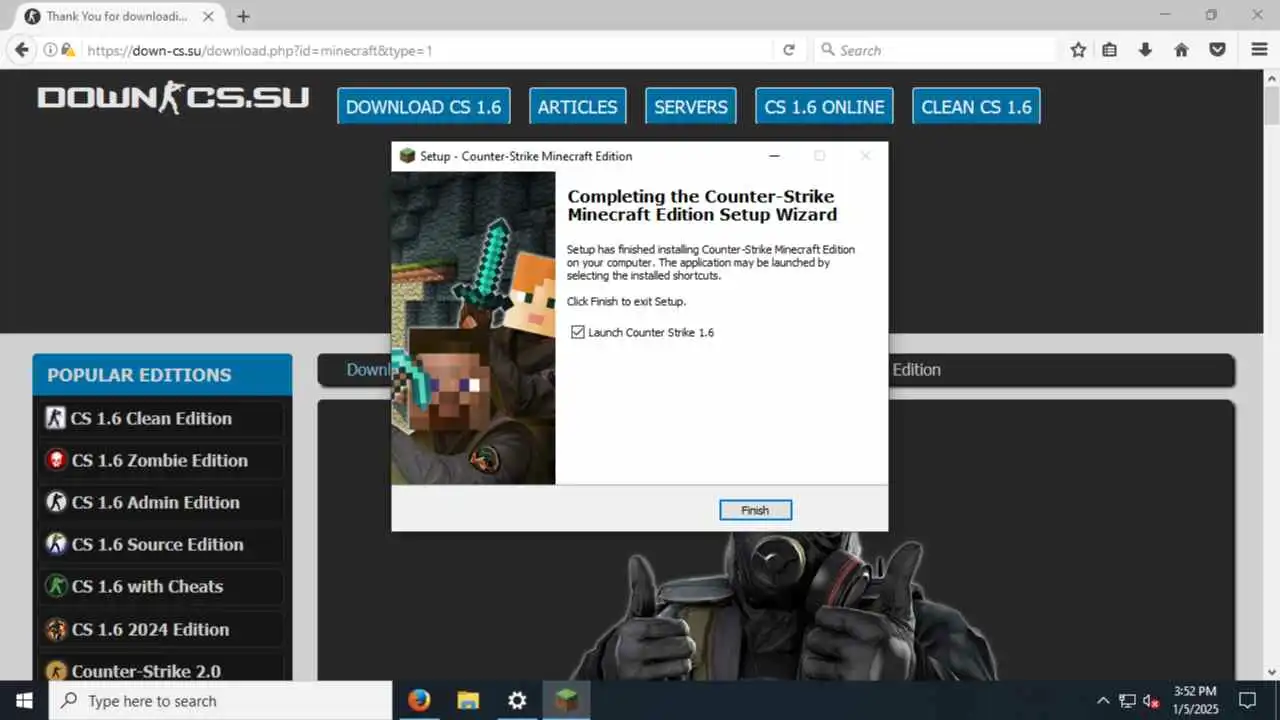Open Counter-Strike 2.0 sidebar link
This screenshot has width=1280, height=720.
[146, 671]
